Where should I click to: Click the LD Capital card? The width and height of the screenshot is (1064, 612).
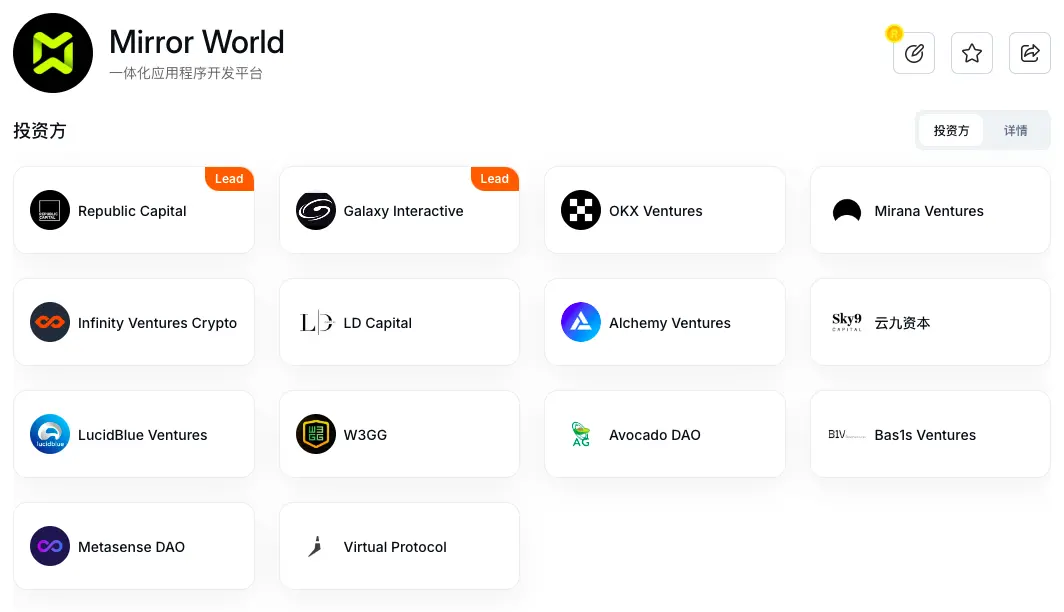tap(399, 323)
